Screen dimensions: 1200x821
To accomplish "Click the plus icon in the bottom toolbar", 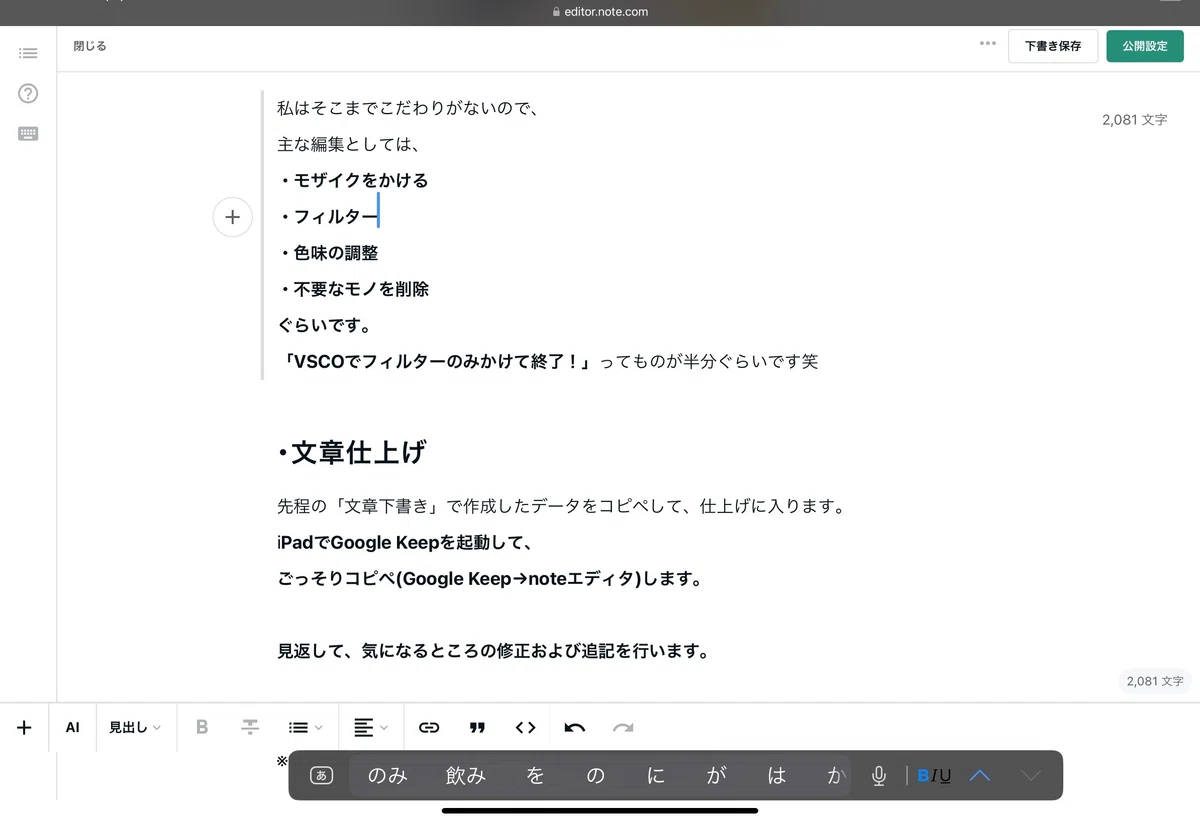I will 24,728.
